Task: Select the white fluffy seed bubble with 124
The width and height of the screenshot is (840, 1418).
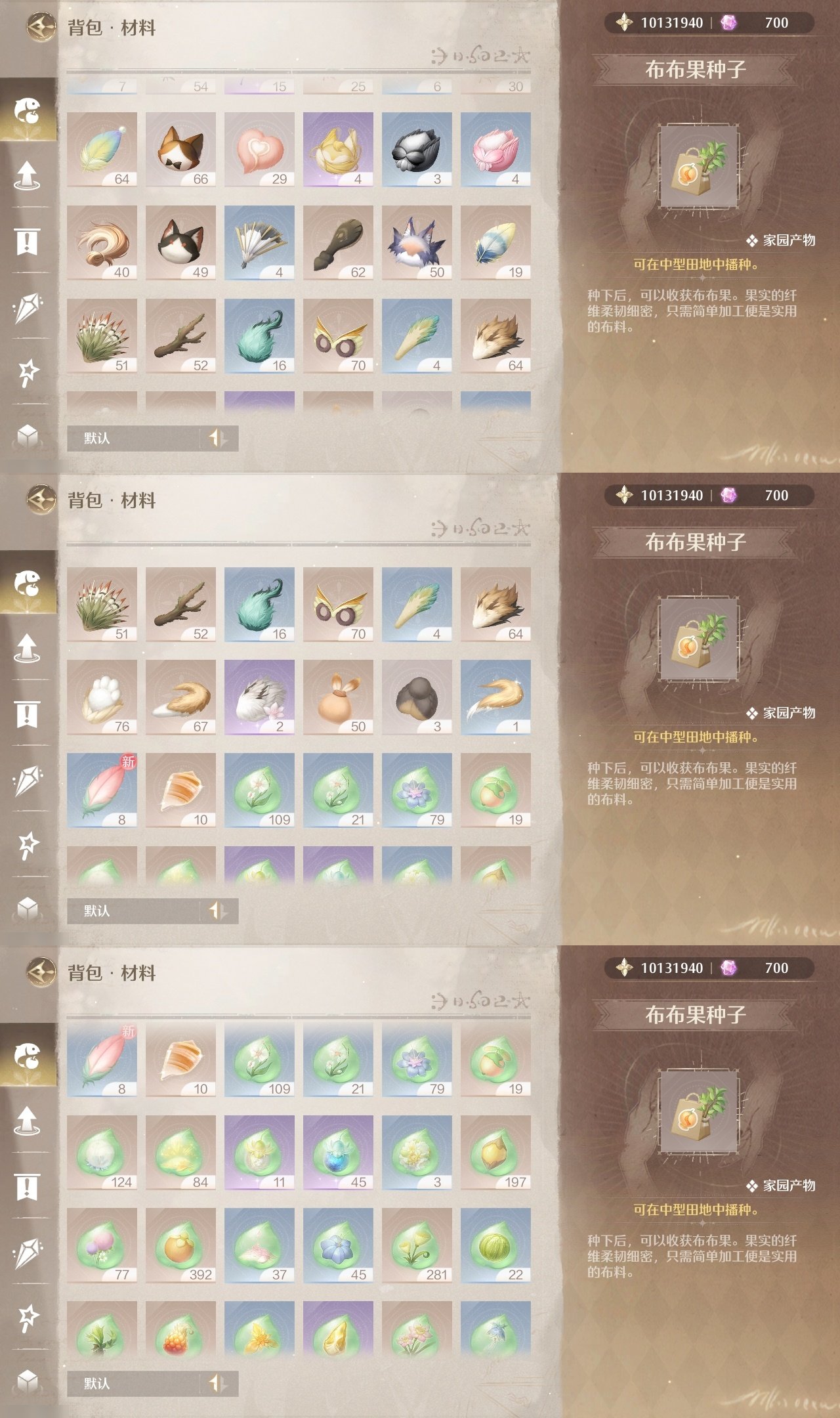Action: (102, 1153)
